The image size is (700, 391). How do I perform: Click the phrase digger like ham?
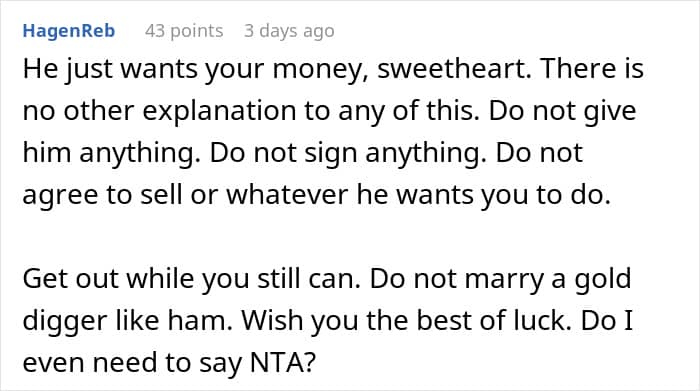pyautogui.click(x=128, y=320)
